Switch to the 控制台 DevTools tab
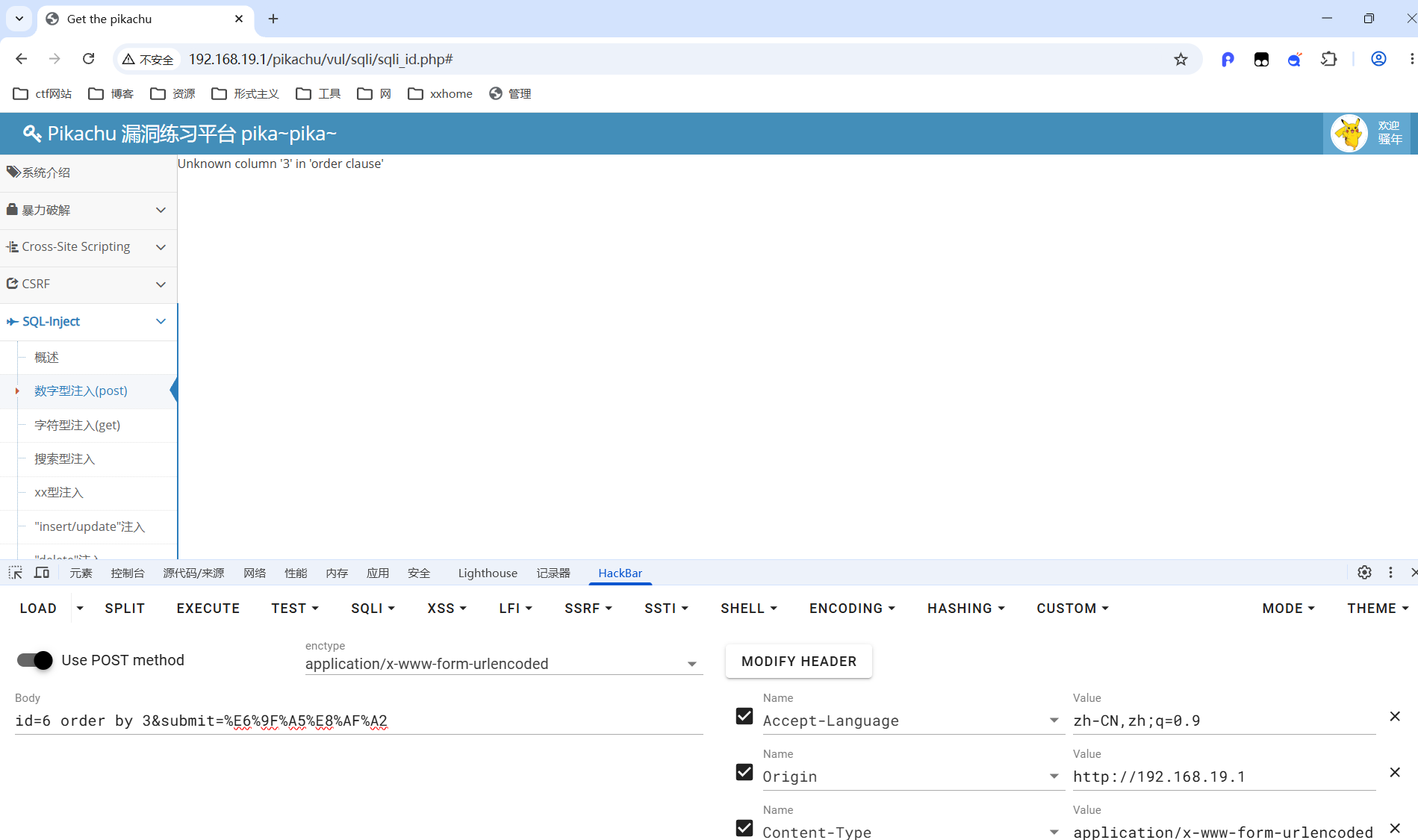Viewport: 1418px width, 840px height. (128, 573)
